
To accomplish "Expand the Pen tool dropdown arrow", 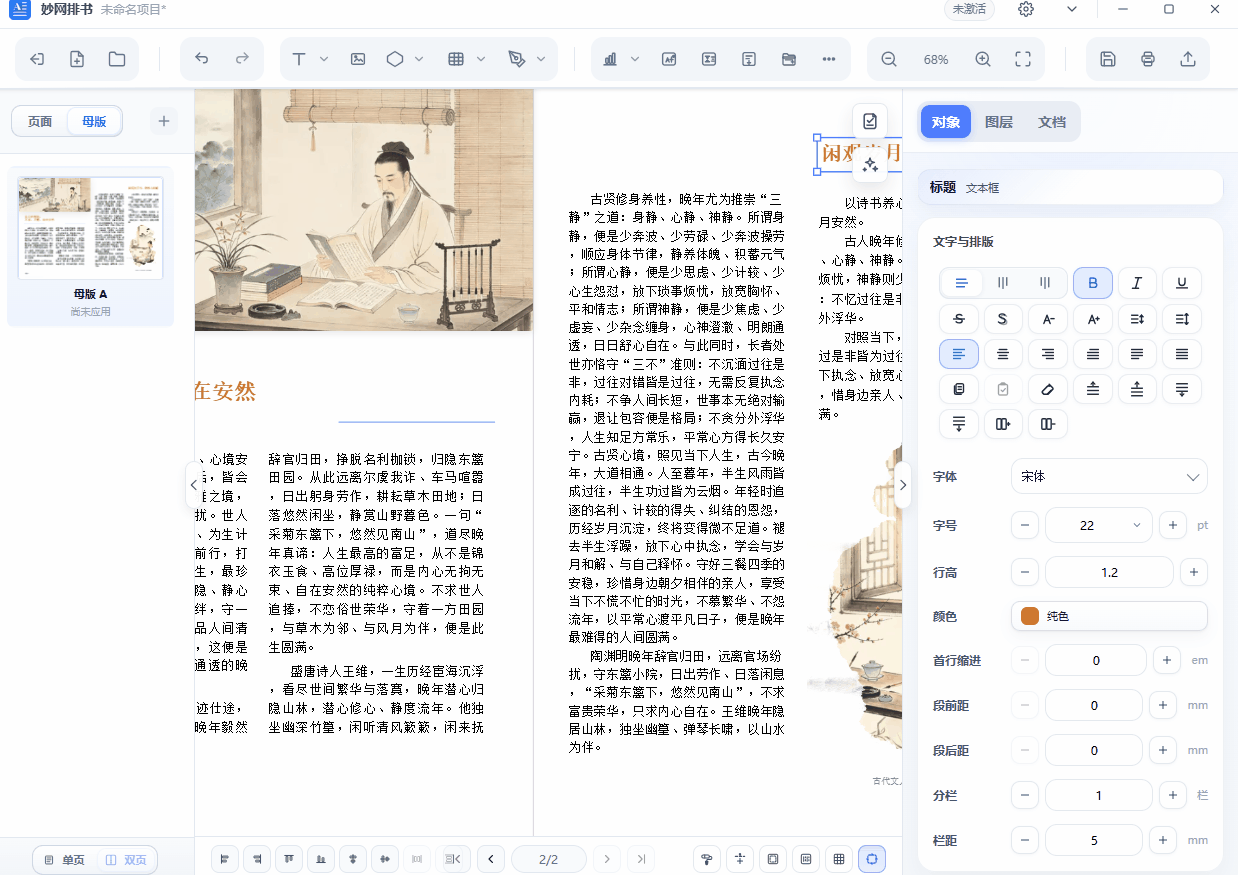I will [x=542, y=59].
